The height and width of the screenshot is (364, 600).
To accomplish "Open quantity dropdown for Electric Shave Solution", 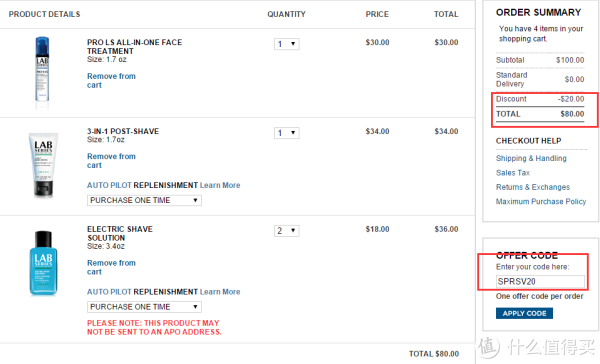I will click(287, 231).
